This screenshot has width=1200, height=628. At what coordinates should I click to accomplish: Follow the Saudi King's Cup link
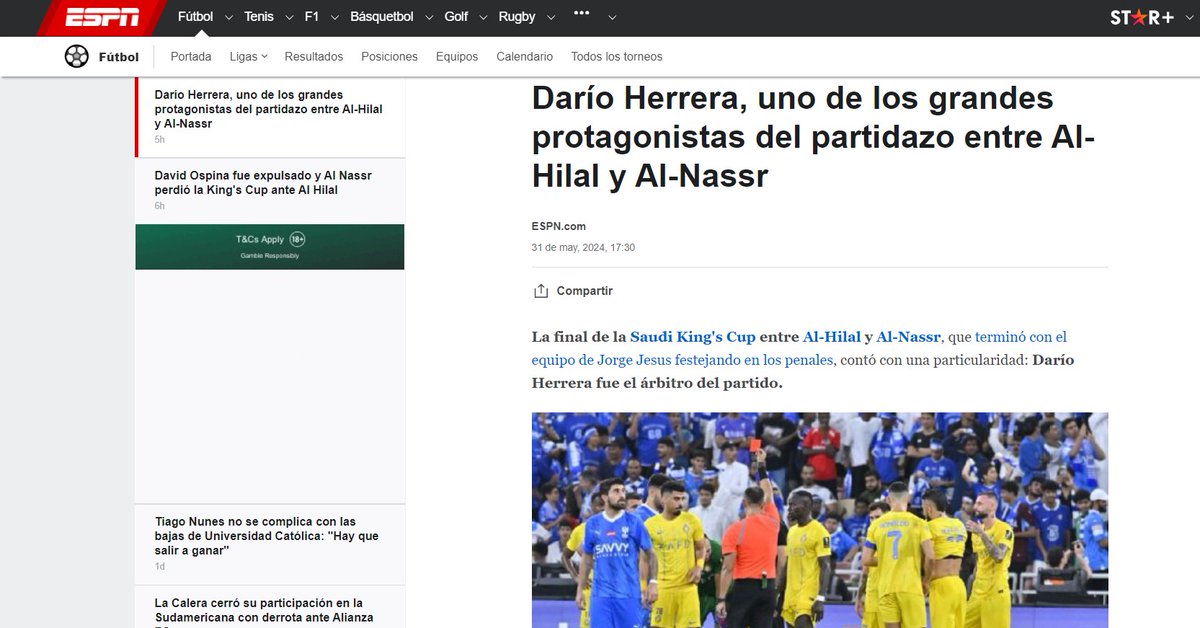tap(693, 337)
